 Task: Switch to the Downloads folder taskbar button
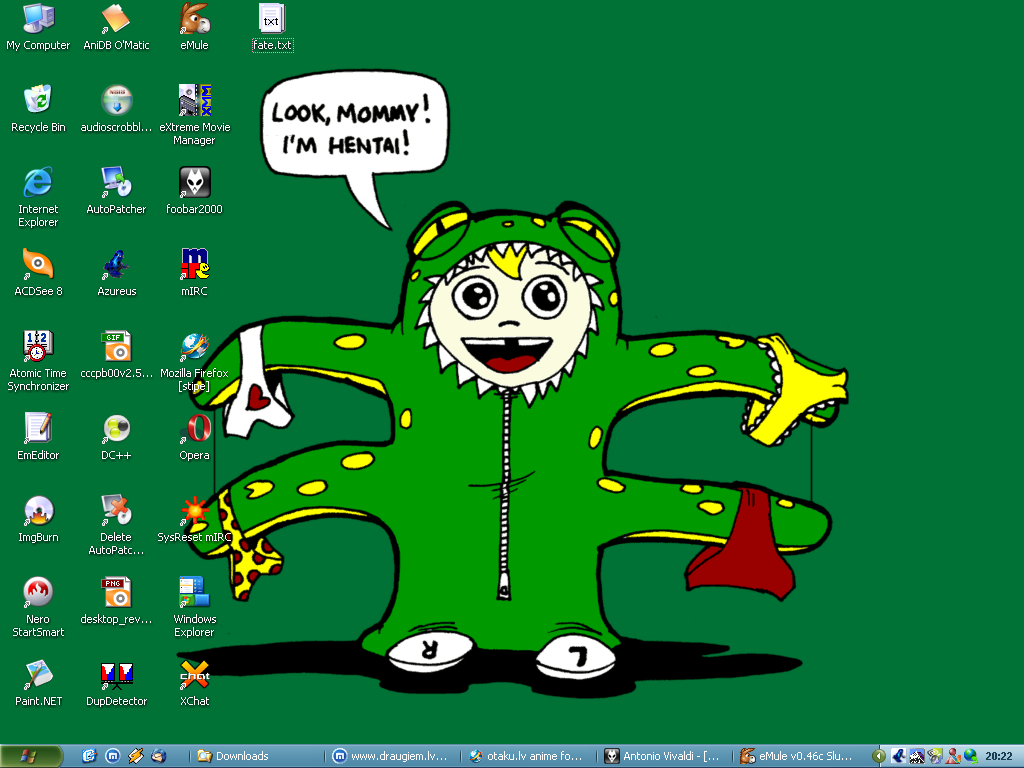click(256, 756)
